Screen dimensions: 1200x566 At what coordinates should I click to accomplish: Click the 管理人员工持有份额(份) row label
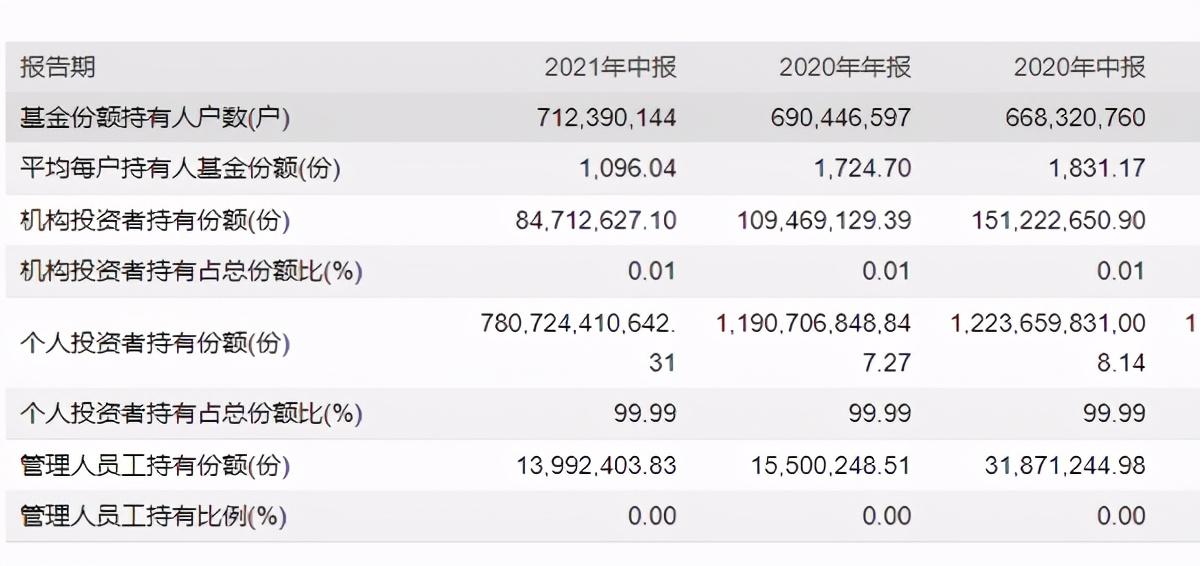[x=155, y=466]
